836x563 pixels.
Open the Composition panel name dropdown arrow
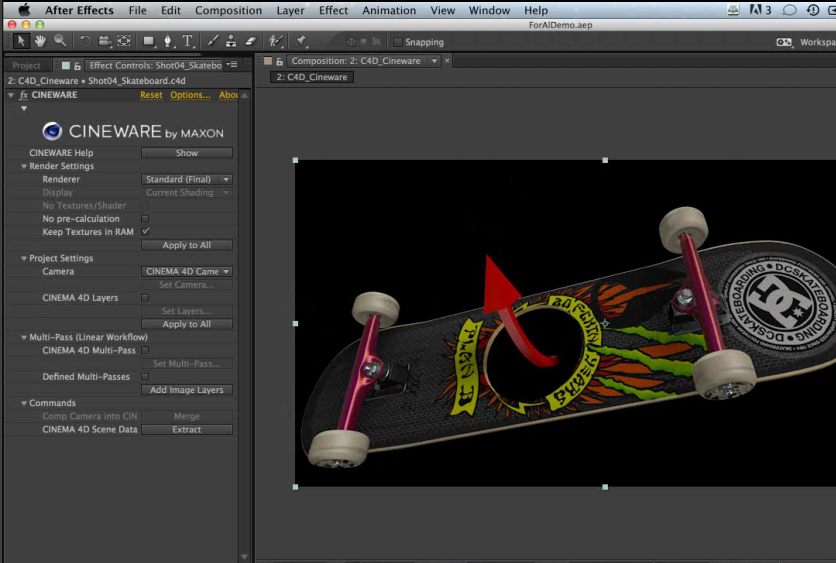[435, 61]
